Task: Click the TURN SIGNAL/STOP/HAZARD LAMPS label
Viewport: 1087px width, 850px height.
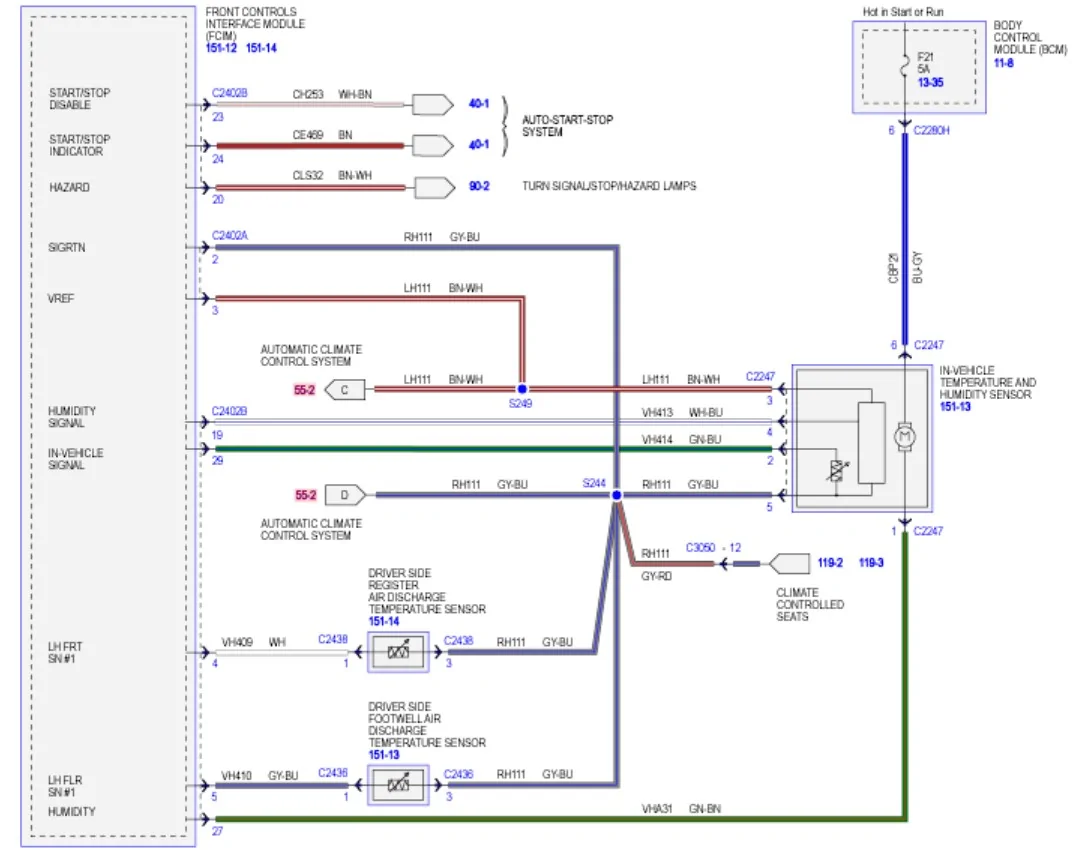Action: pyautogui.click(x=609, y=186)
